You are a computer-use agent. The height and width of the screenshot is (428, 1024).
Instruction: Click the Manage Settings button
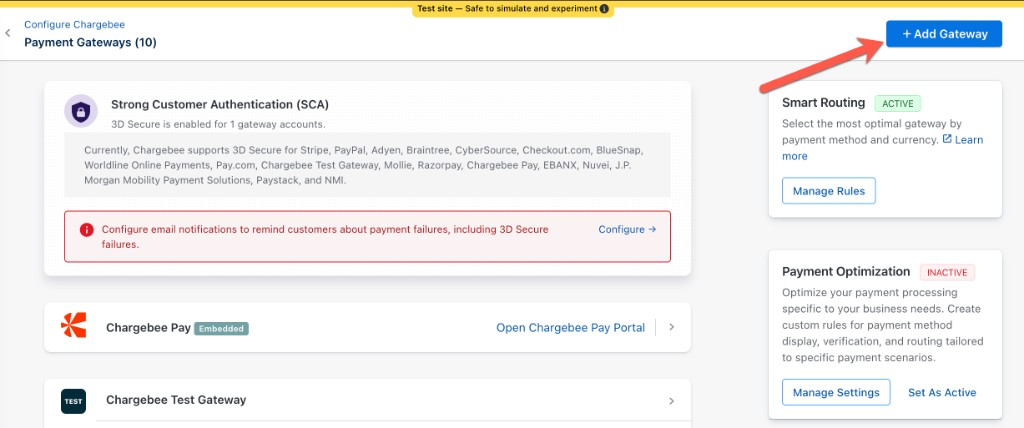tap(836, 392)
